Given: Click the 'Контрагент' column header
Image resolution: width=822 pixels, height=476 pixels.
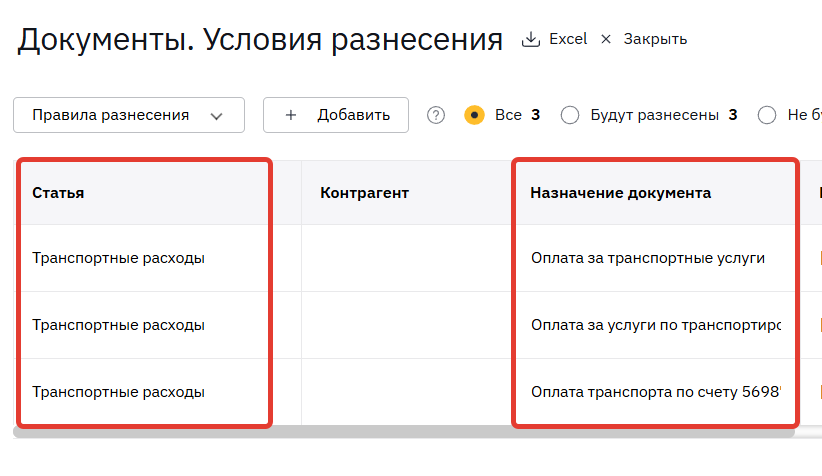Looking at the screenshot, I should tap(365, 193).
